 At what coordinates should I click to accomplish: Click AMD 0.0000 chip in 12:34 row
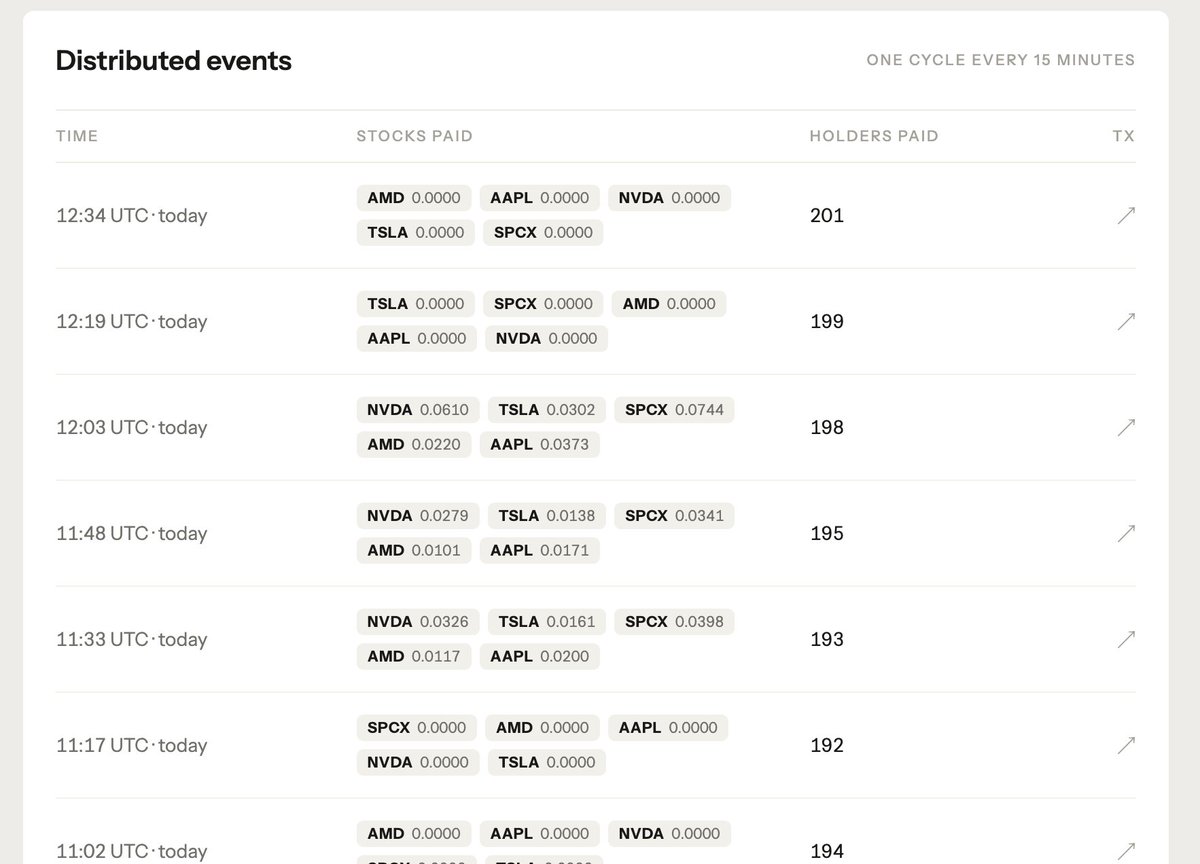pyautogui.click(x=414, y=198)
